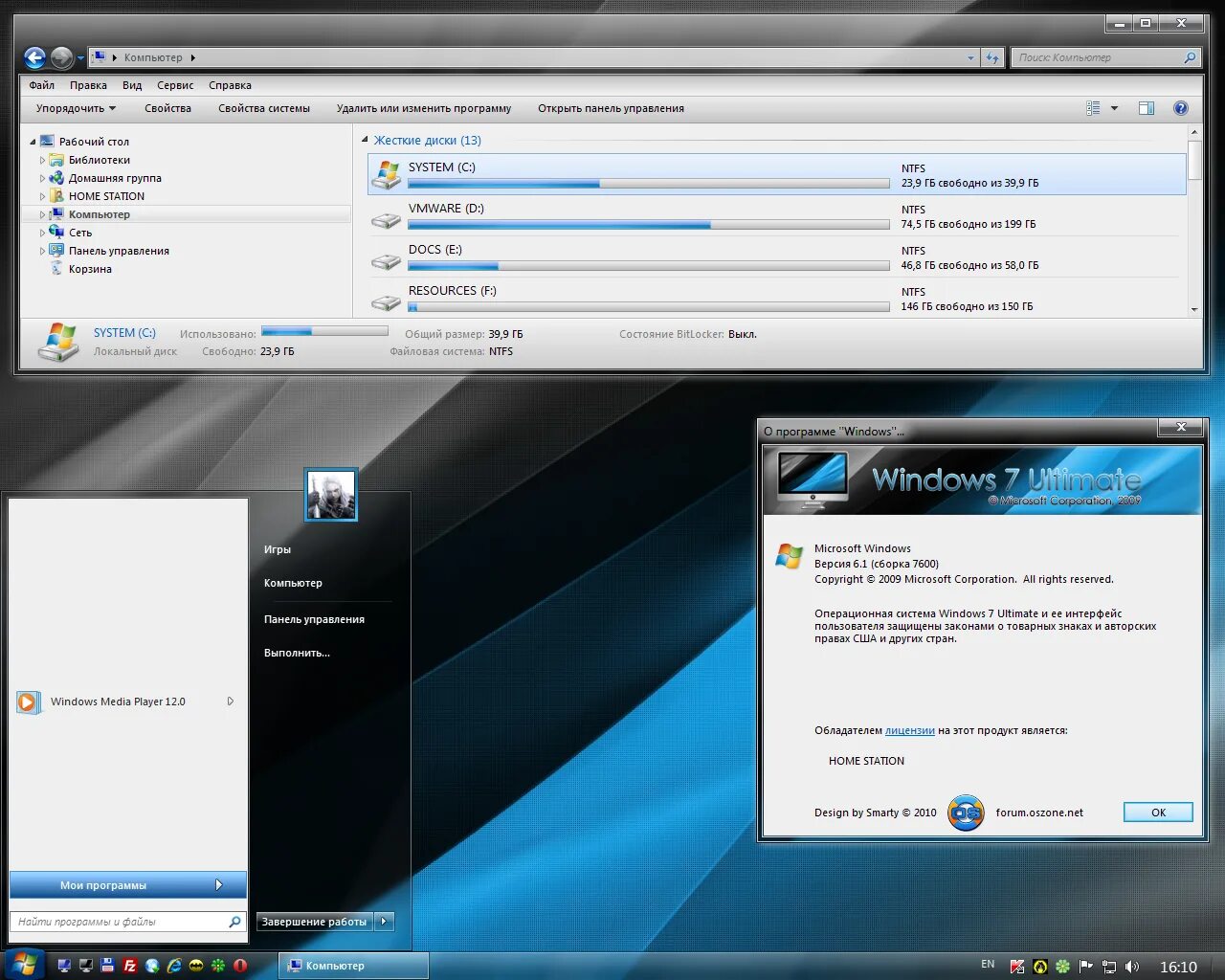The height and width of the screenshot is (980, 1225).
Task: Click the Back navigation arrow in Explorer
Action: tap(35, 57)
